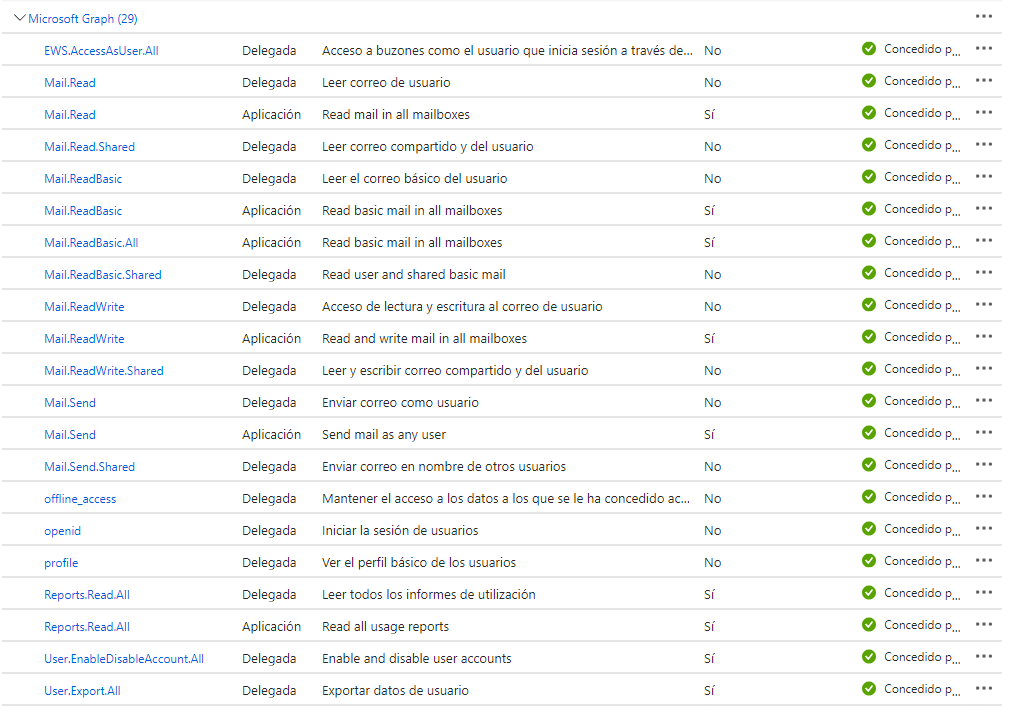Open Mail.Send link described 'Send mail as any user'
Image resolution: width=1017 pixels, height=709 pixels.
coord(70,435)
